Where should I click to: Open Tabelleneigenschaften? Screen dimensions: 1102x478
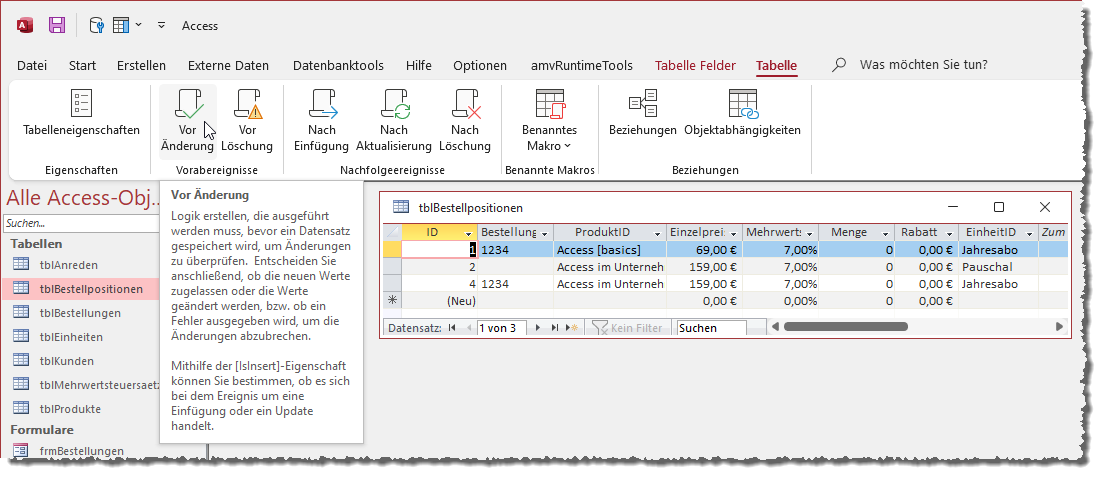[82, 113]
